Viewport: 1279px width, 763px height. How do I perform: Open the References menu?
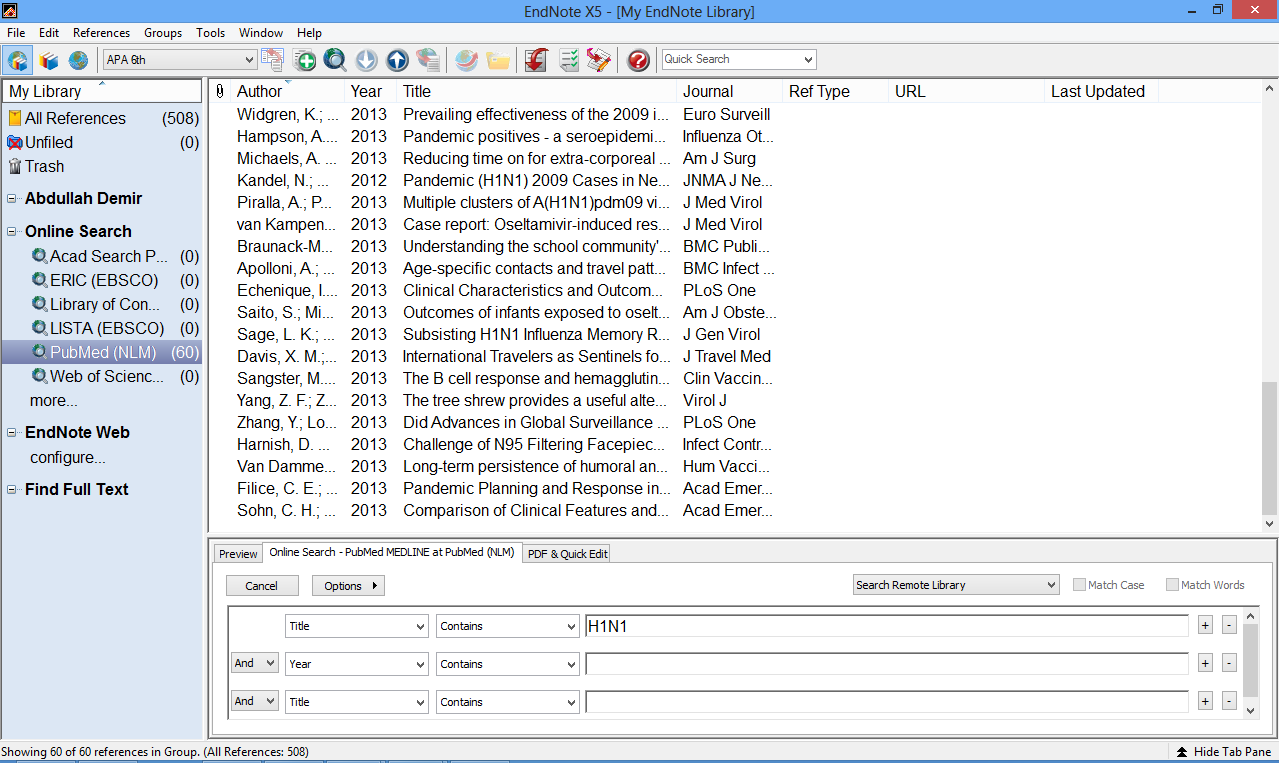(x=101, y=33)
